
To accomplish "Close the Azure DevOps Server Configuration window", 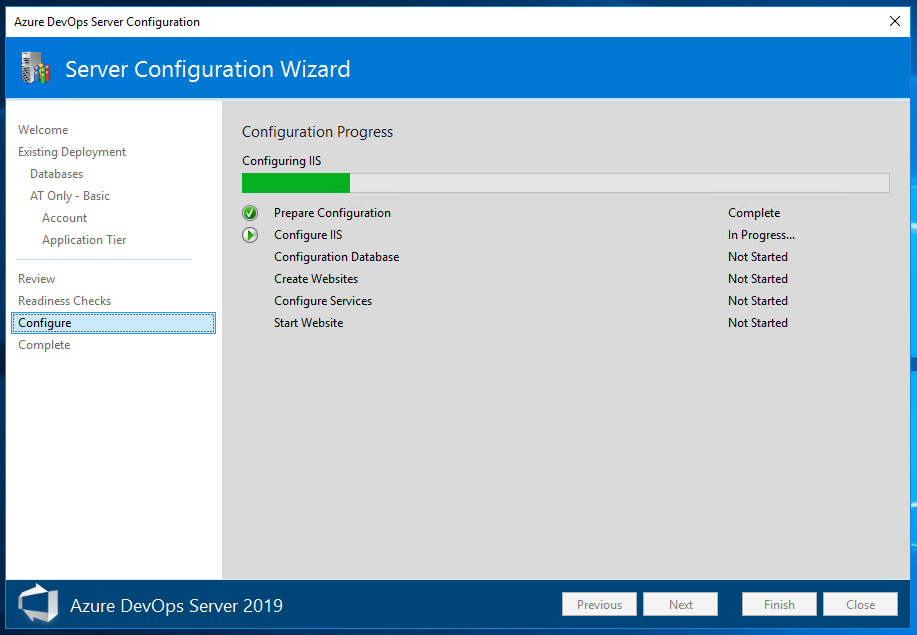I will pos(894,22).
